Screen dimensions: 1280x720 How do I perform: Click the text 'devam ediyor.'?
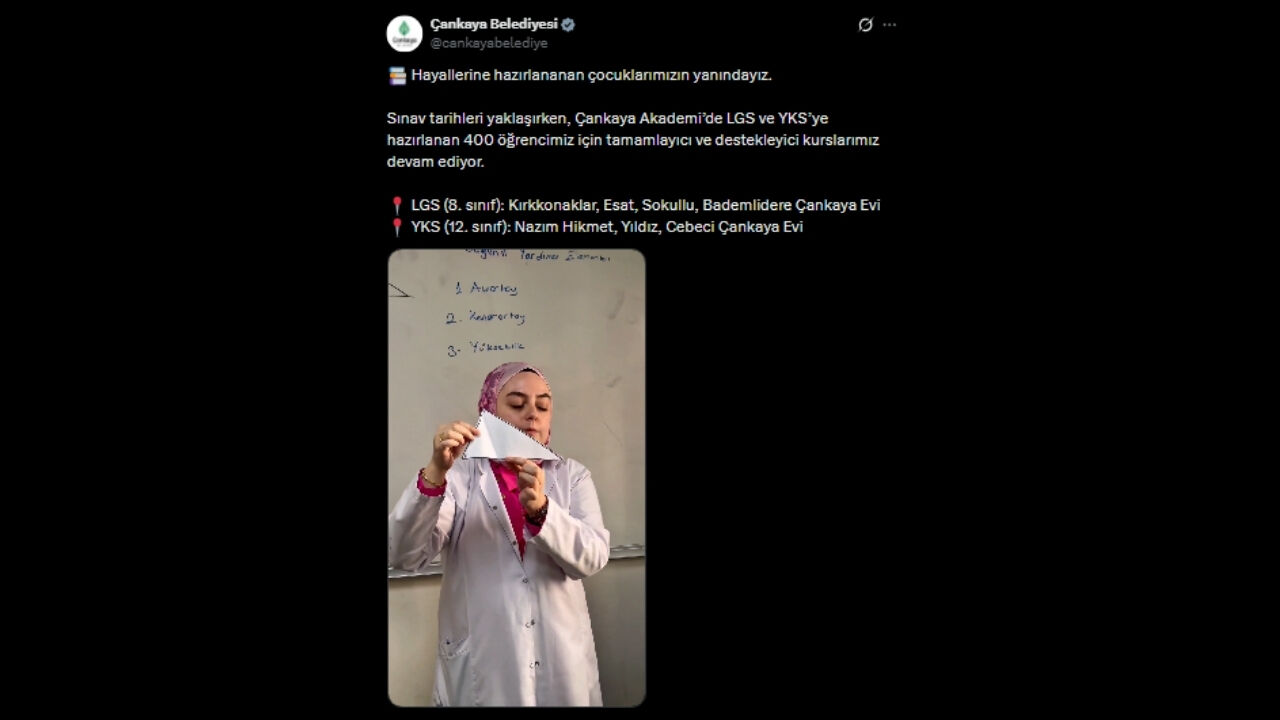pyautogui.click(x=435, y=162)
